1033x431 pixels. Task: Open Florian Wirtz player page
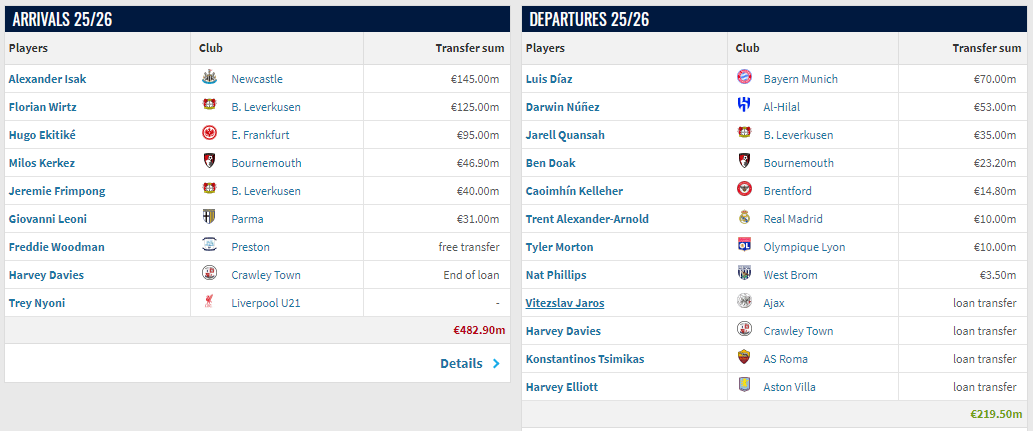[42, 107]
